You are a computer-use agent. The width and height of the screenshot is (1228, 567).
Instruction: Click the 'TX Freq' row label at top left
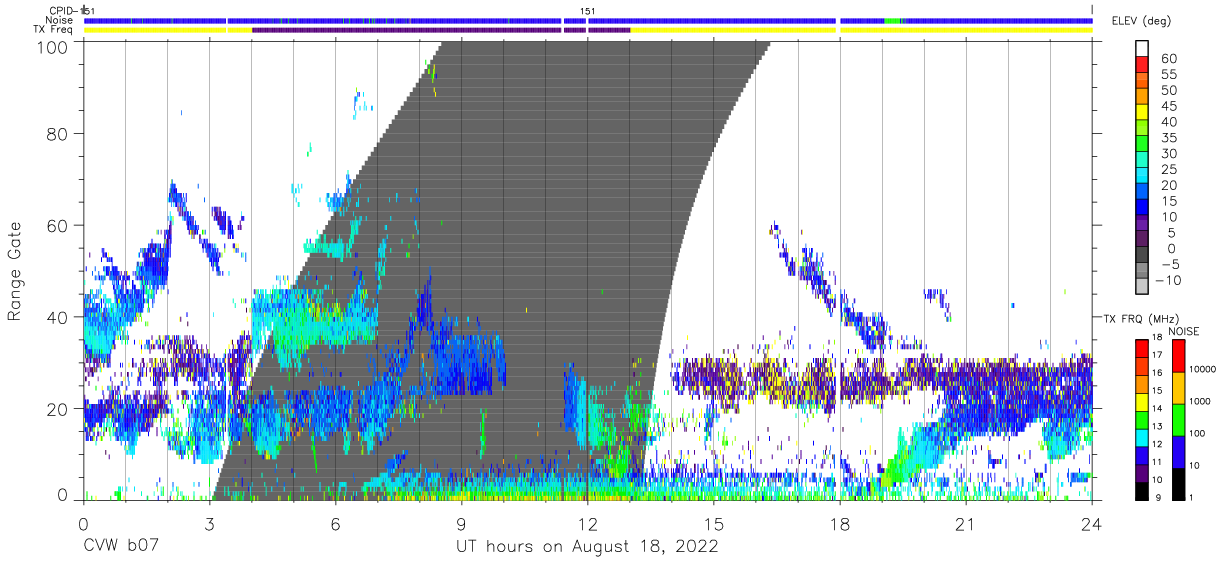click(x=54, y=30)
